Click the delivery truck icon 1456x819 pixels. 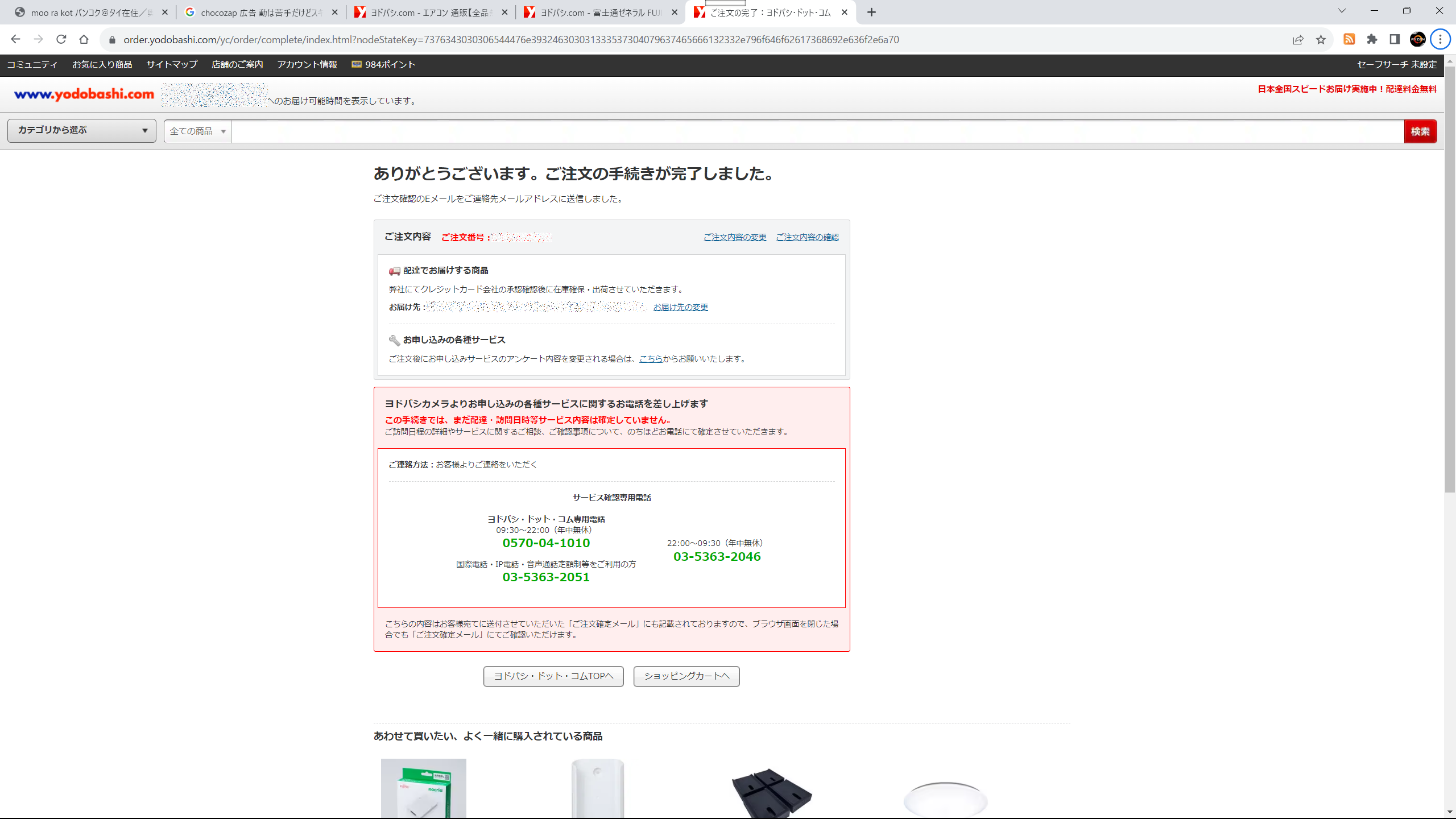click(394, 271)
